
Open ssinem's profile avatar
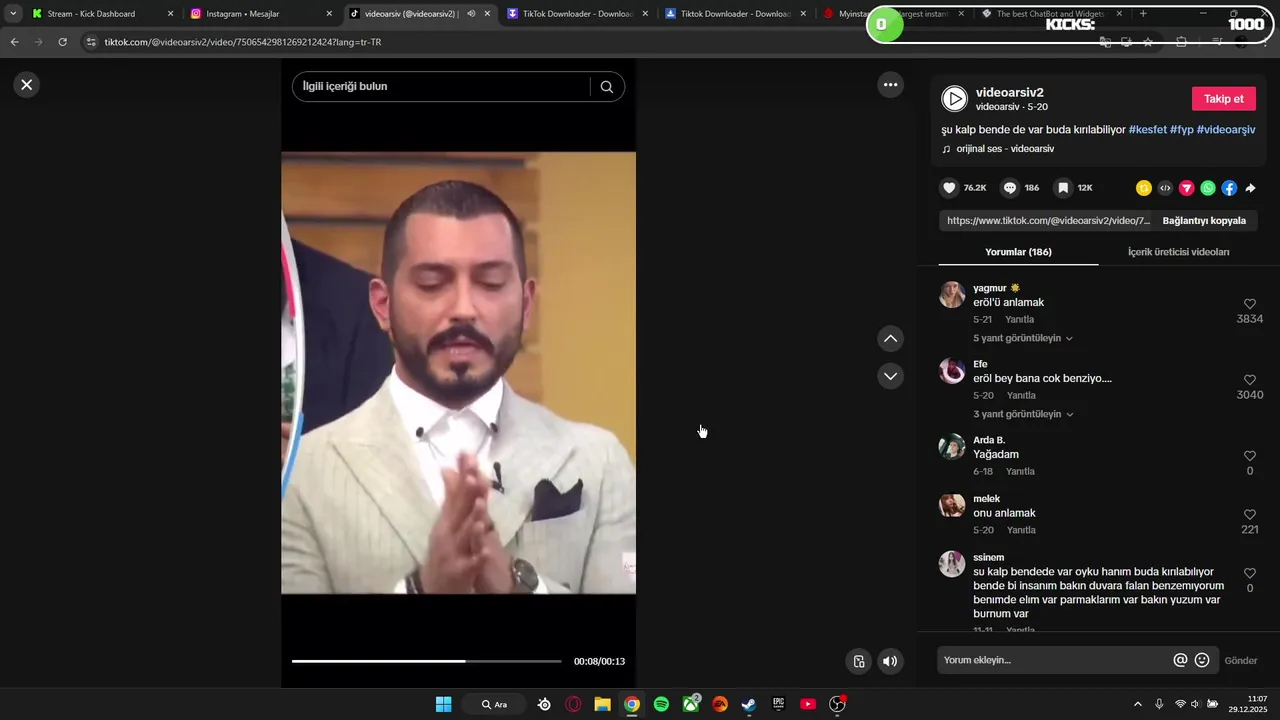pos(952,564)
